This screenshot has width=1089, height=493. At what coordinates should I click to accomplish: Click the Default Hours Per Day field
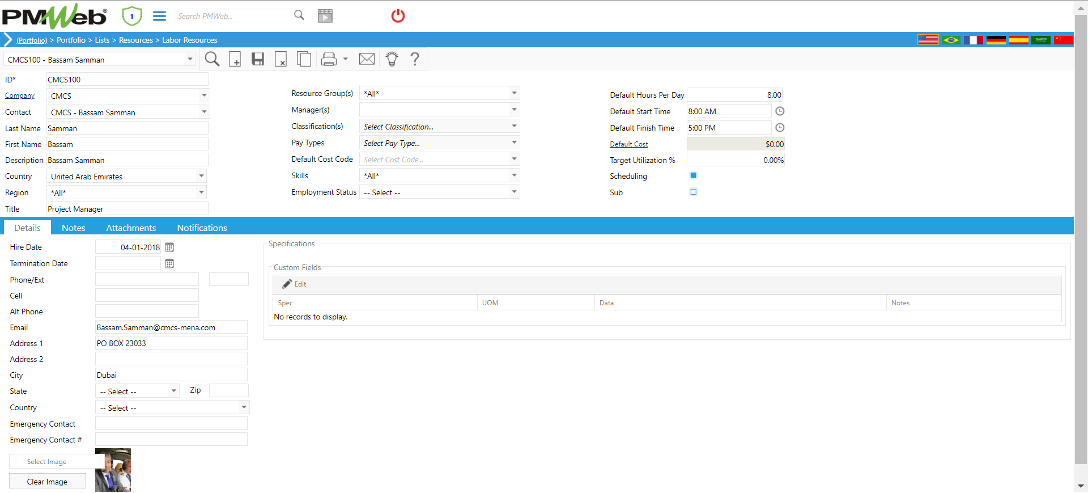click(x=735, y=94)
